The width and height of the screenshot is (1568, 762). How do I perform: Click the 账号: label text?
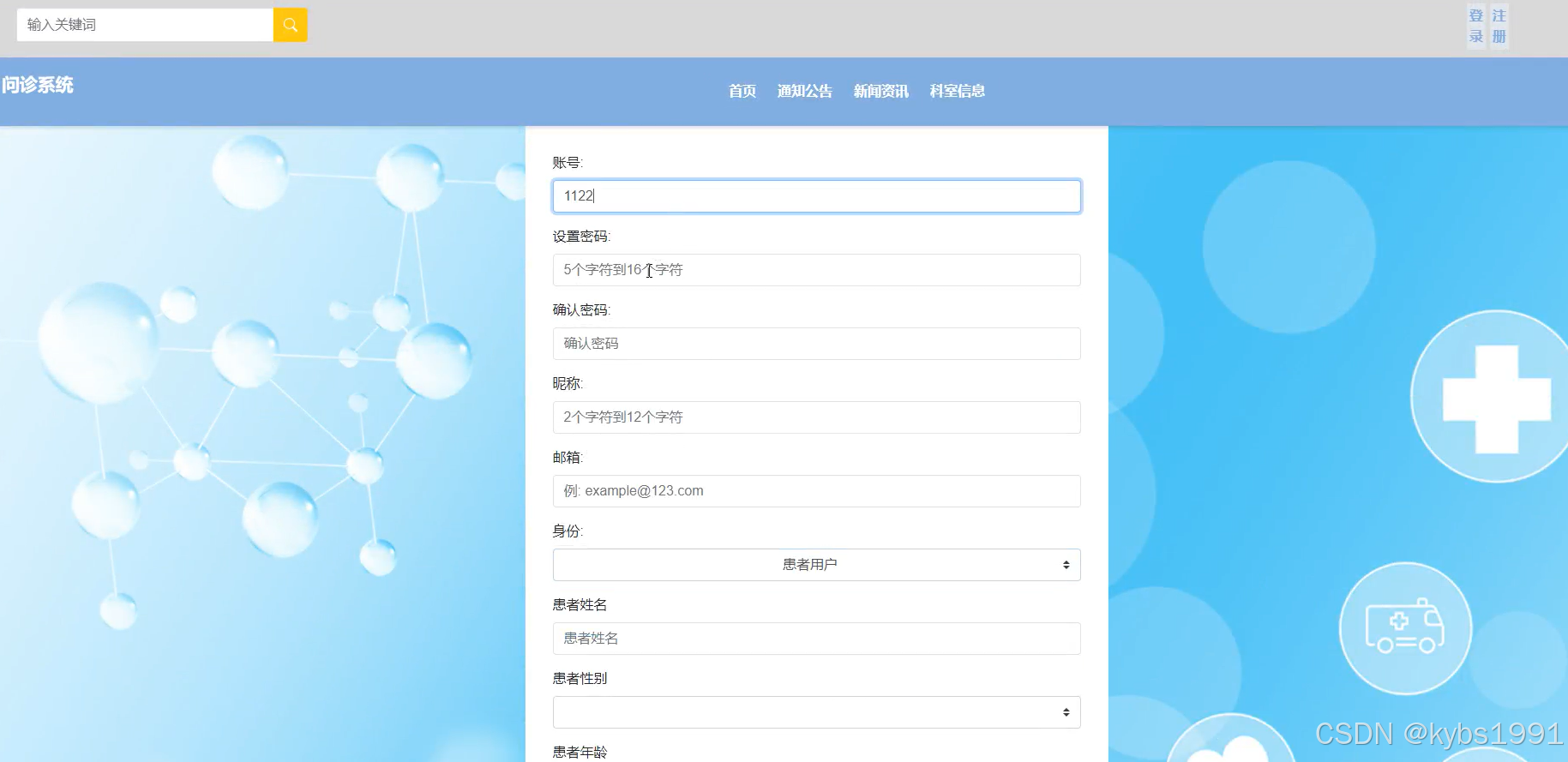pyautogui.click(x=568, y=163)
